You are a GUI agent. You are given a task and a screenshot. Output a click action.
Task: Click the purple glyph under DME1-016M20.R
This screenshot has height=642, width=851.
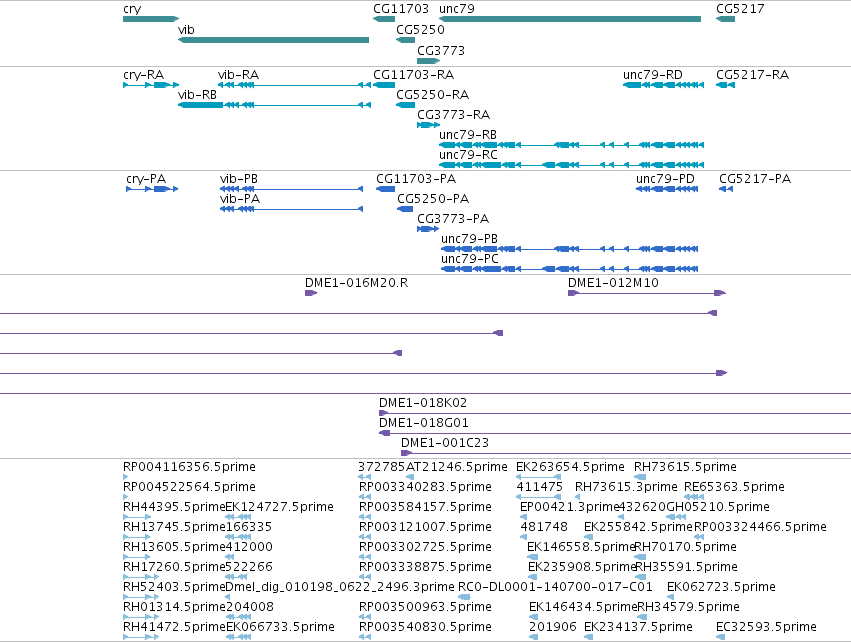tap(310, 293)
